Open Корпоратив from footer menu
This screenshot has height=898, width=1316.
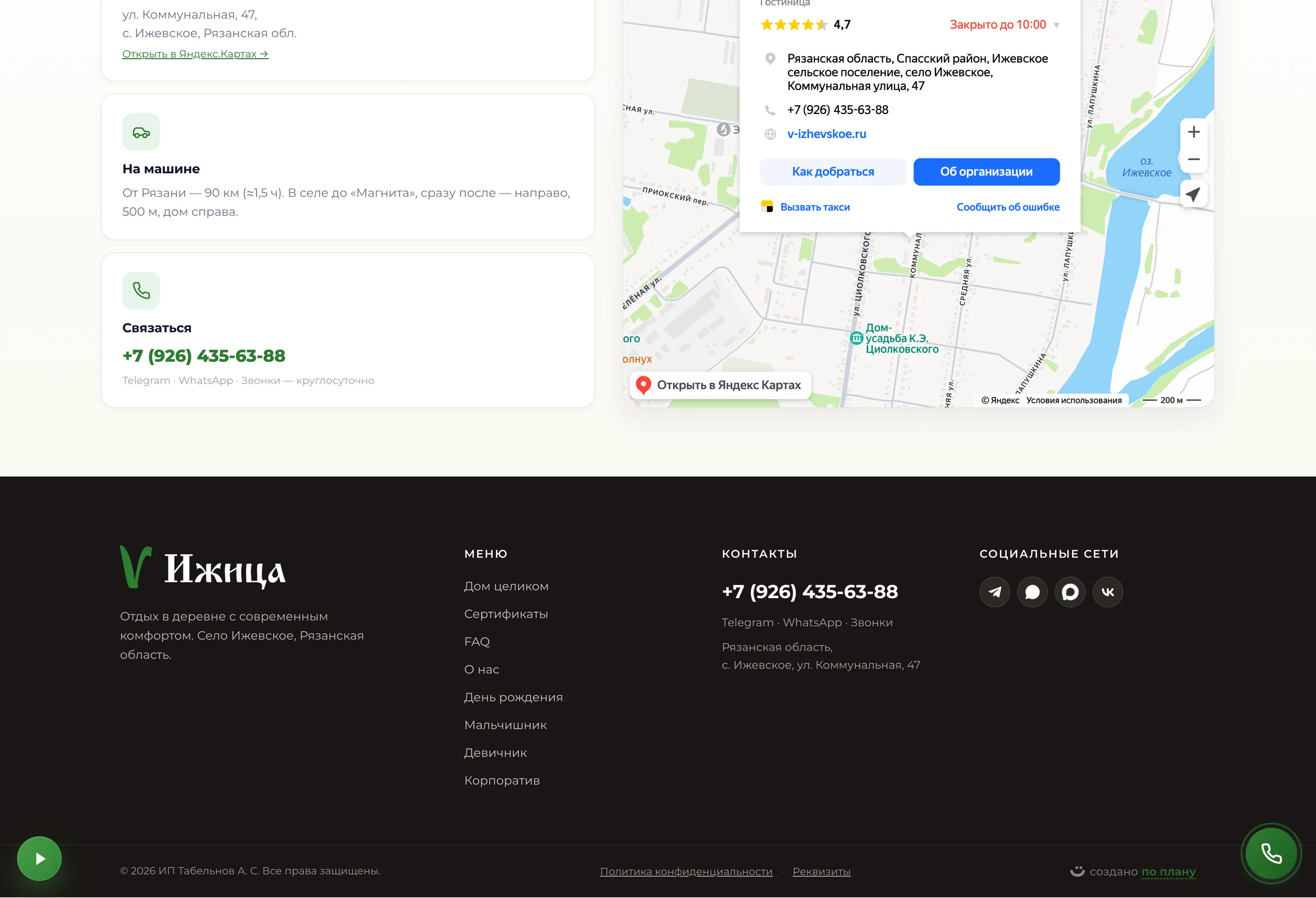click(x=502, y=780)
